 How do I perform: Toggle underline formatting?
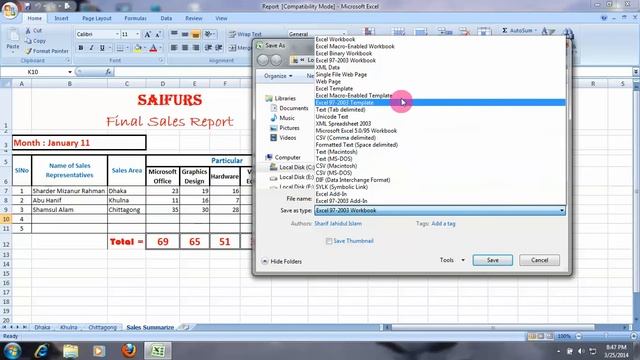click(x=102, y=48)
